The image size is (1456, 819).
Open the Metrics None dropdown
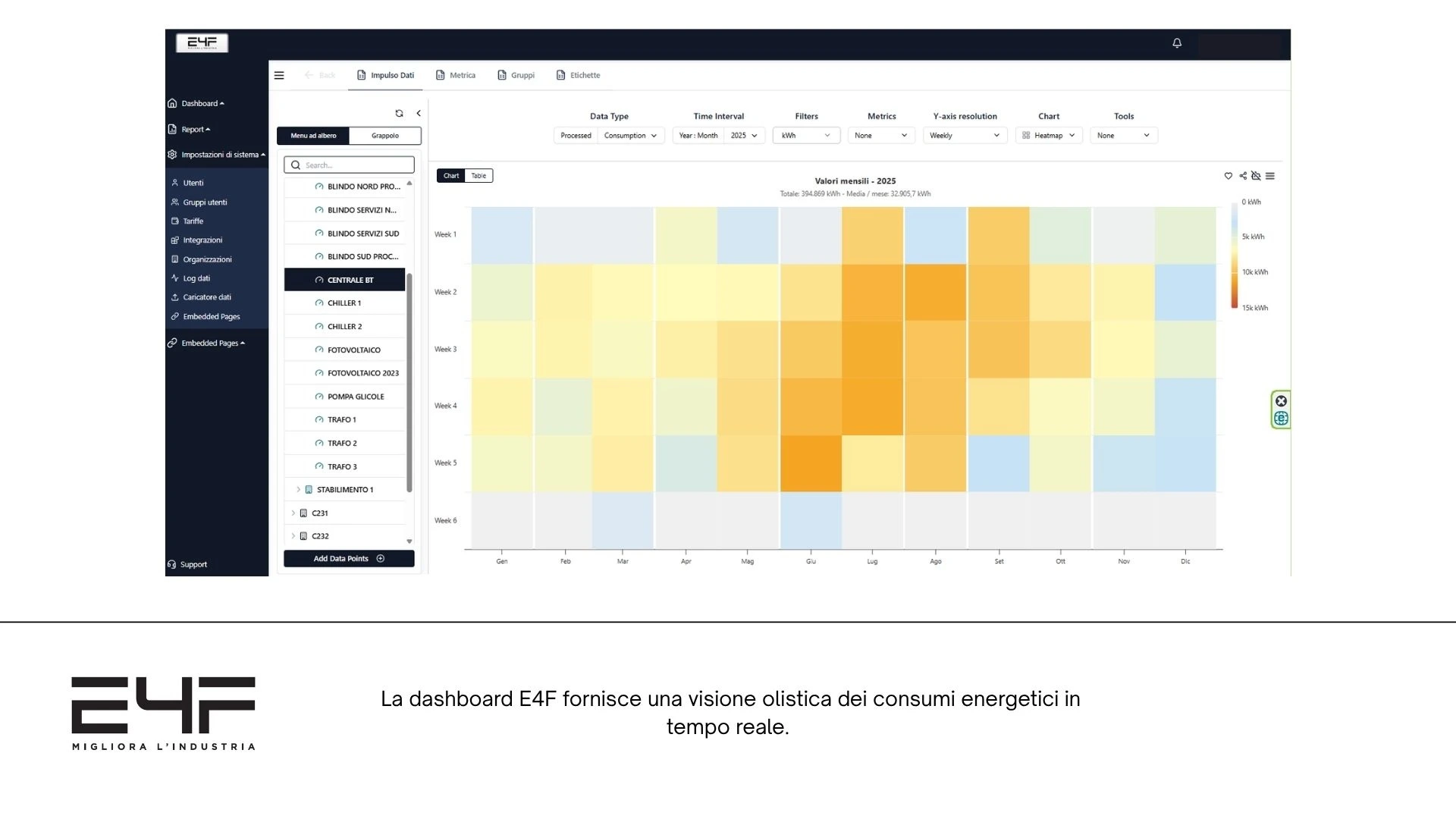(881, 136)
